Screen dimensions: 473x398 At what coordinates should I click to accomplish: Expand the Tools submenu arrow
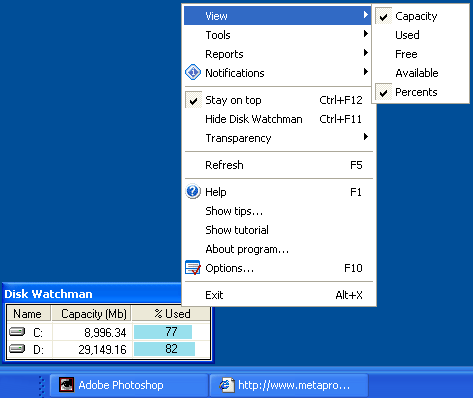coord(366,34)
